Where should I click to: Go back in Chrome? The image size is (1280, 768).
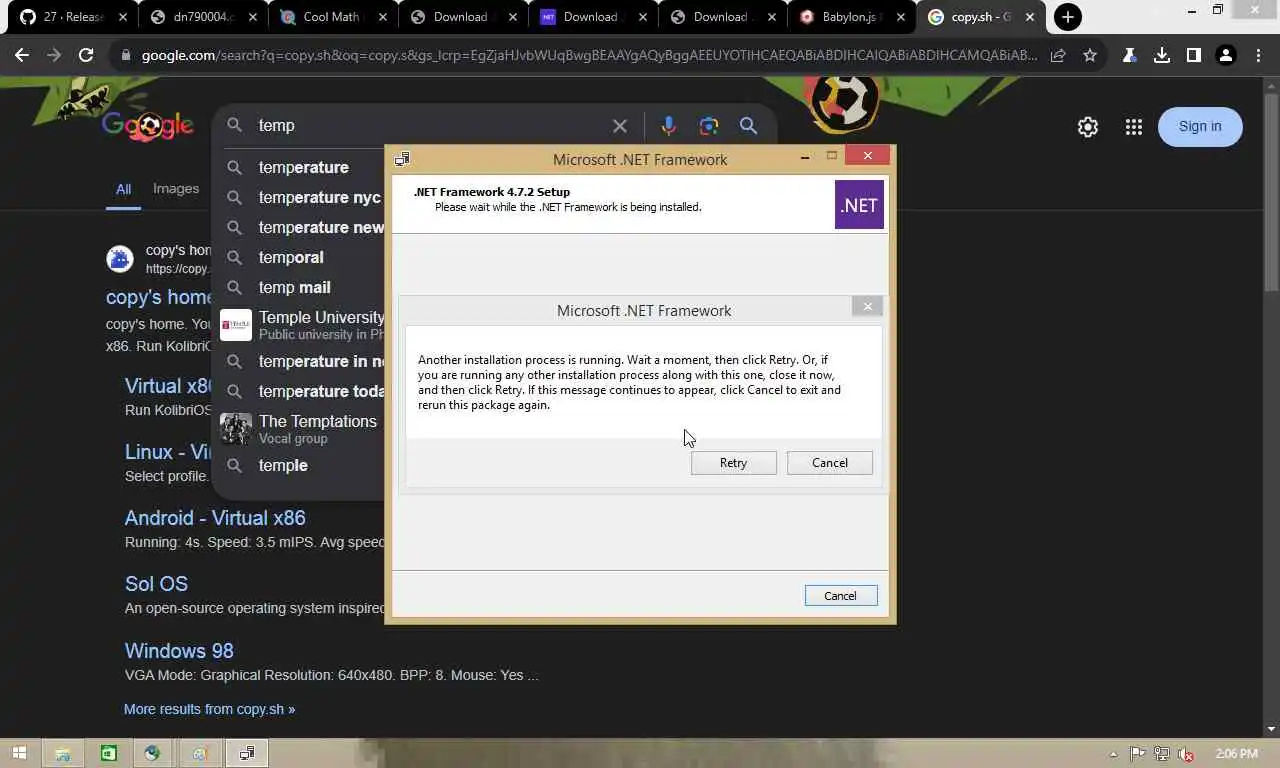[22, 55]
